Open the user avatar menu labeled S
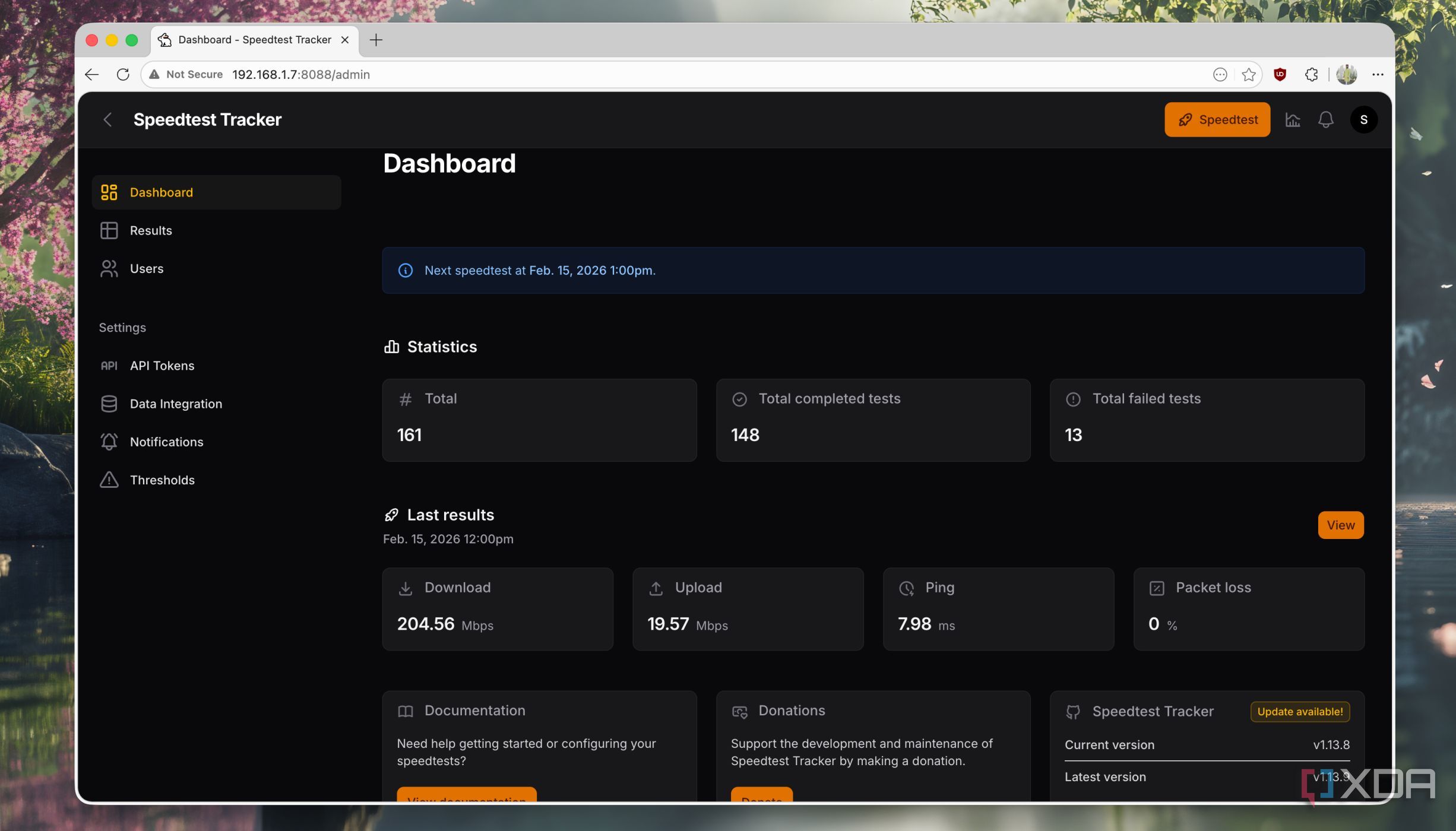Image resolution: width=1456 pixels, height=831 pixels. (x=1363, y=119)
